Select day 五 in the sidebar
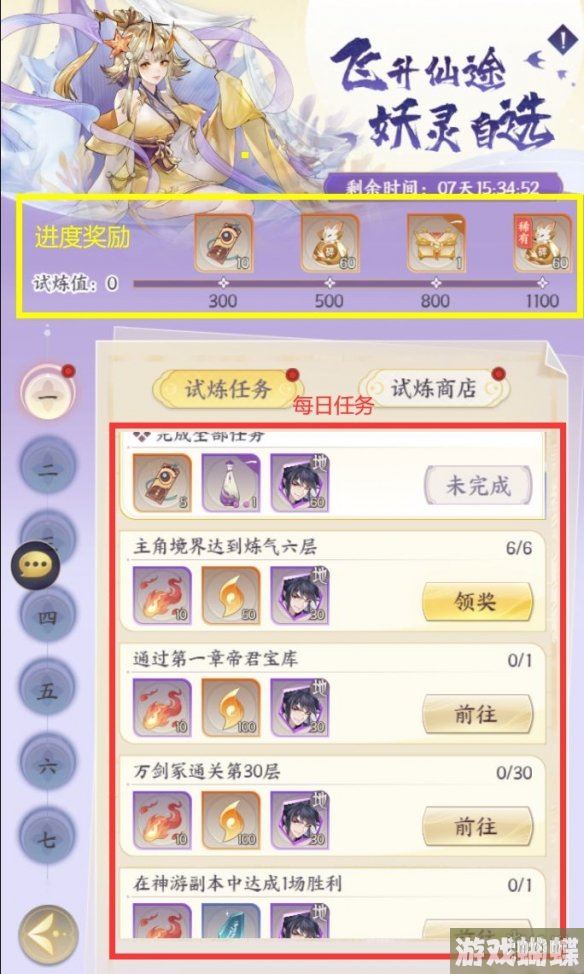 (48, 691)
